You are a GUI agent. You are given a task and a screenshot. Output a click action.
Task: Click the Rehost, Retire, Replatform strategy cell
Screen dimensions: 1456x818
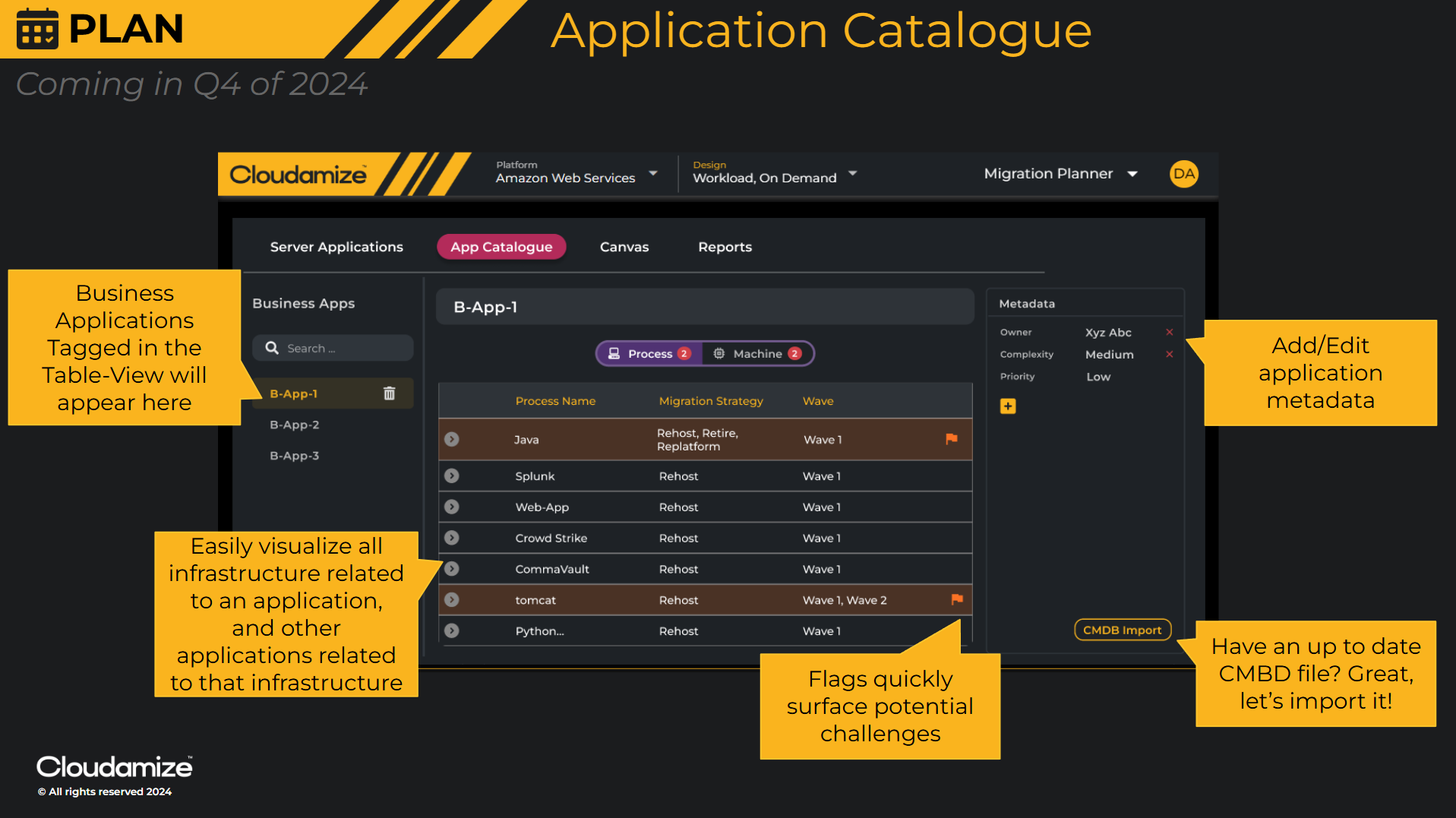(x=697, y=440)
